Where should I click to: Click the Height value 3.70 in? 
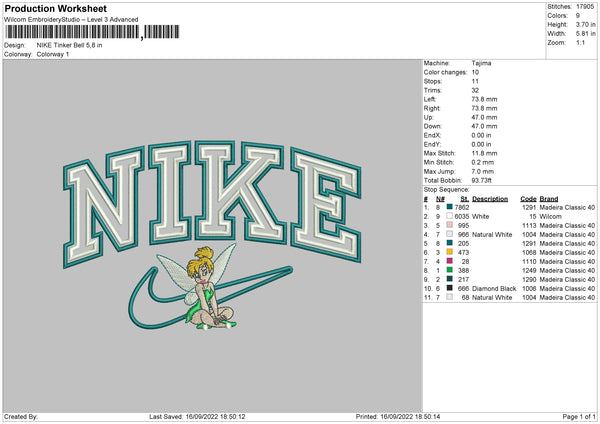tap(585, 24)
